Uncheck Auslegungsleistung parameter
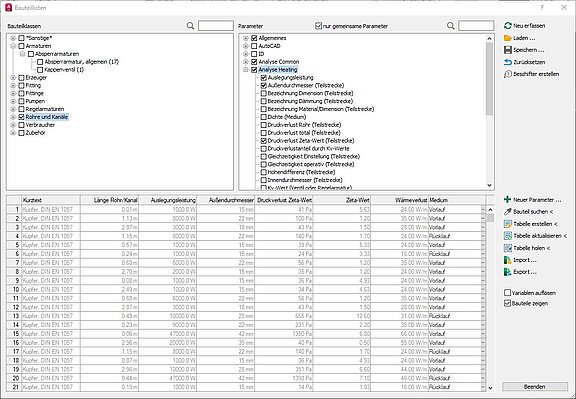Image resolution: width=576 pixels, height=399 pixels. coord(263,78)
